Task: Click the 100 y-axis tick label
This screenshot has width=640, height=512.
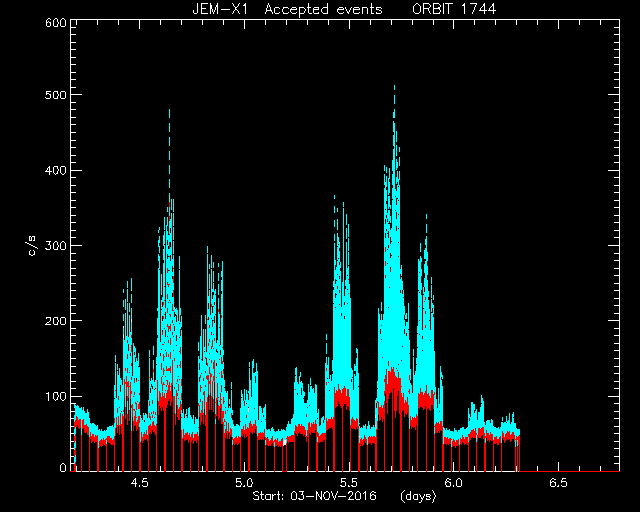Action: tap(56, 396)
